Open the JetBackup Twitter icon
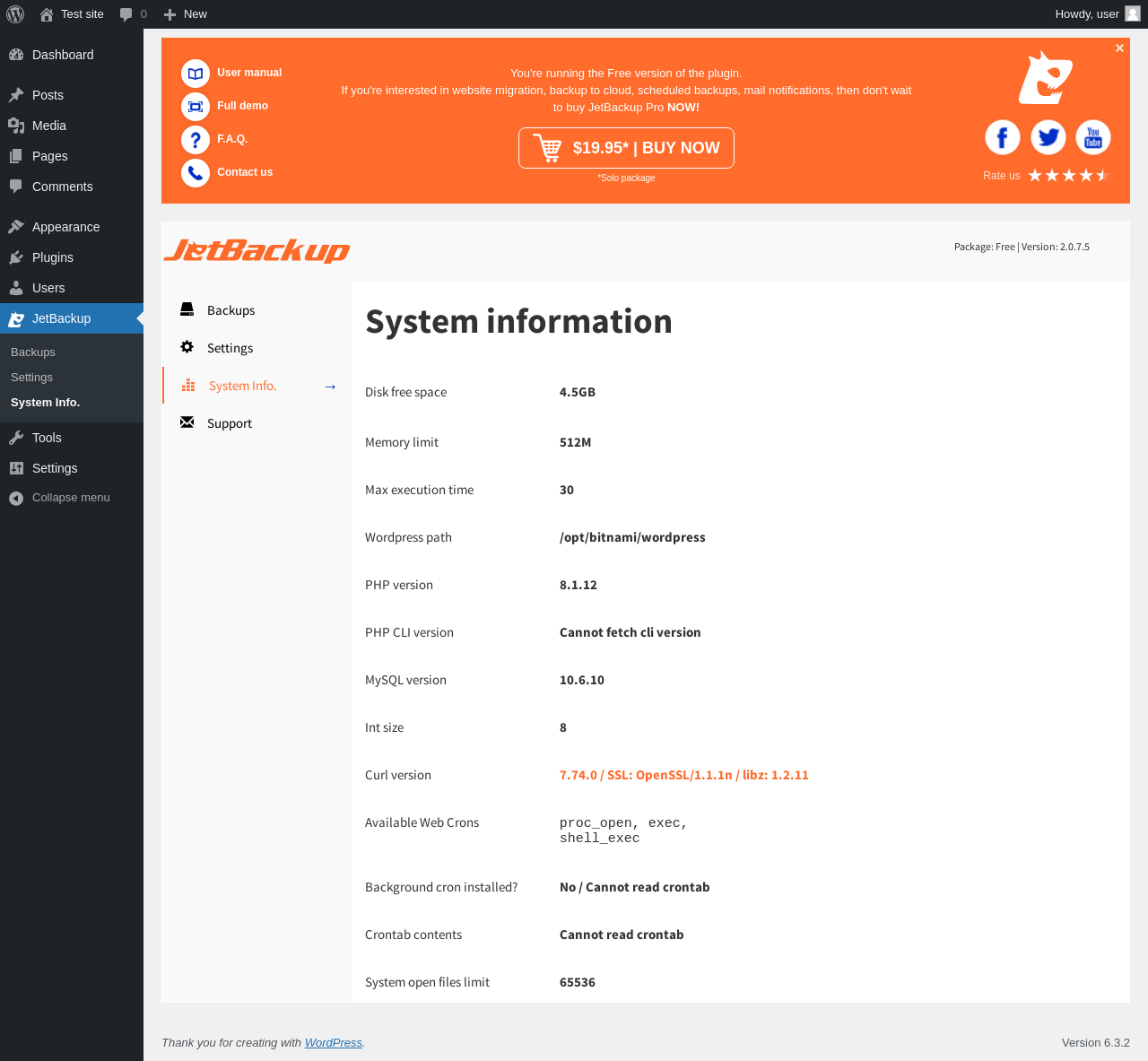1148x1061 pixels. click(x=1048, y=137)
